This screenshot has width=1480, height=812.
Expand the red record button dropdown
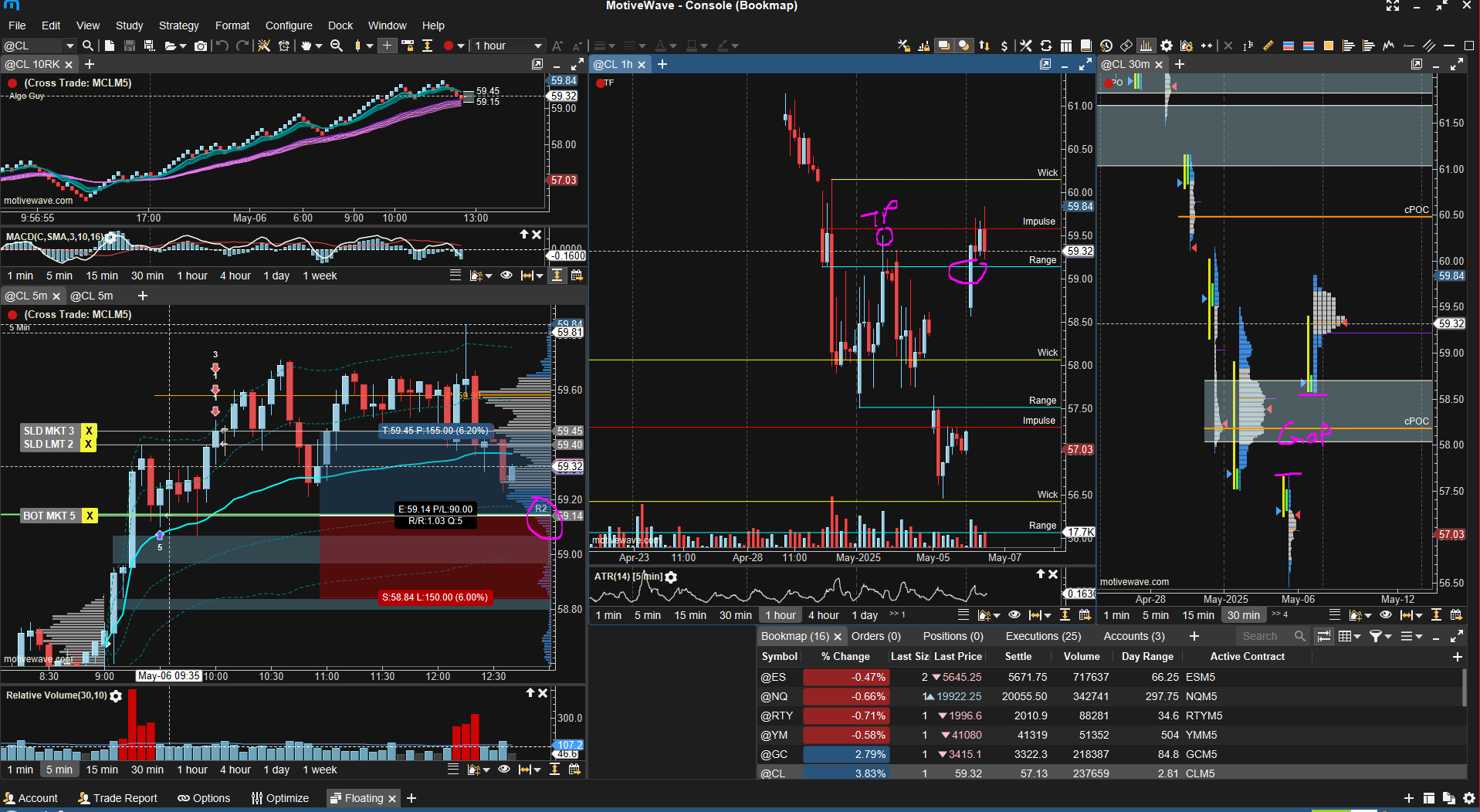462,46
